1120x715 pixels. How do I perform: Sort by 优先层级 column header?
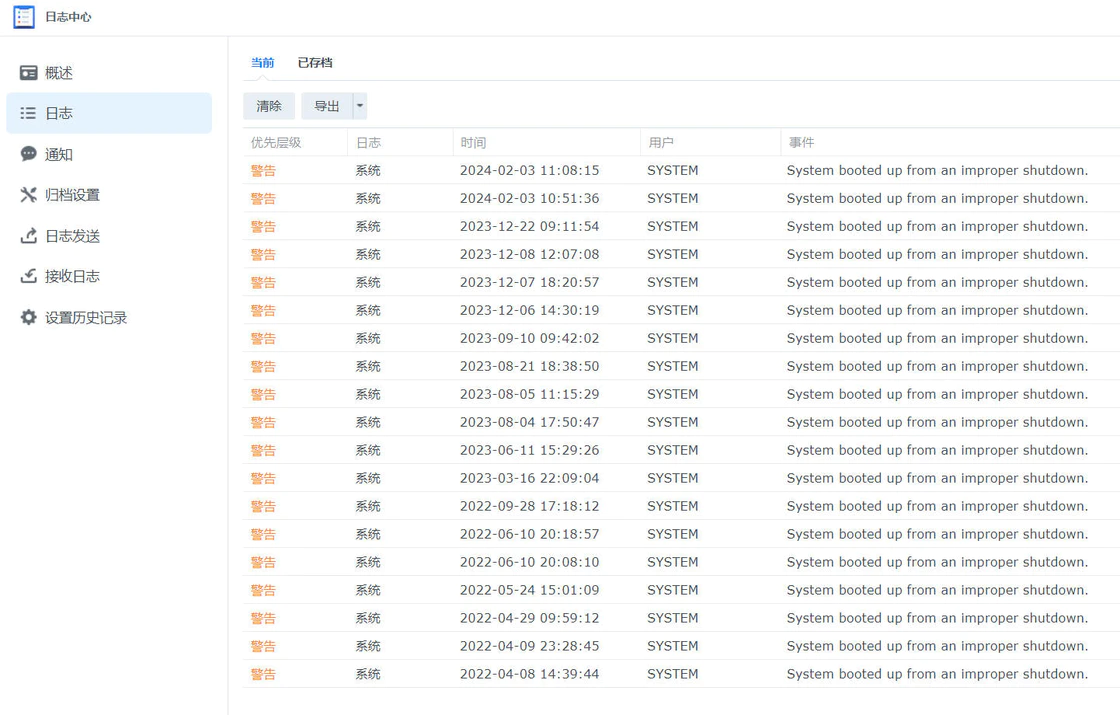pyautogui.click(x=276, y=143)
